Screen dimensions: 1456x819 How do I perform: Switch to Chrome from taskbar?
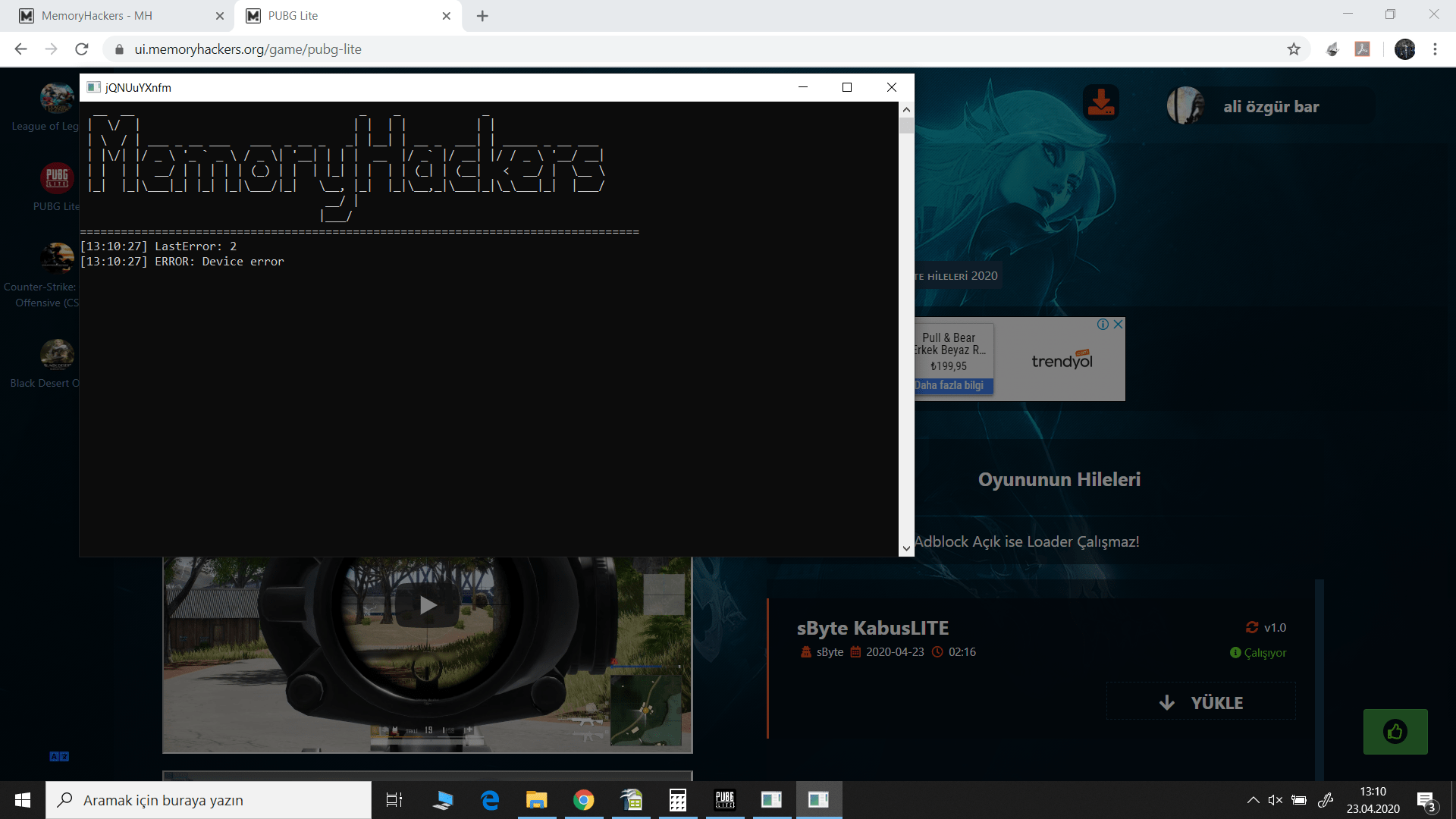tap(584, 800)
